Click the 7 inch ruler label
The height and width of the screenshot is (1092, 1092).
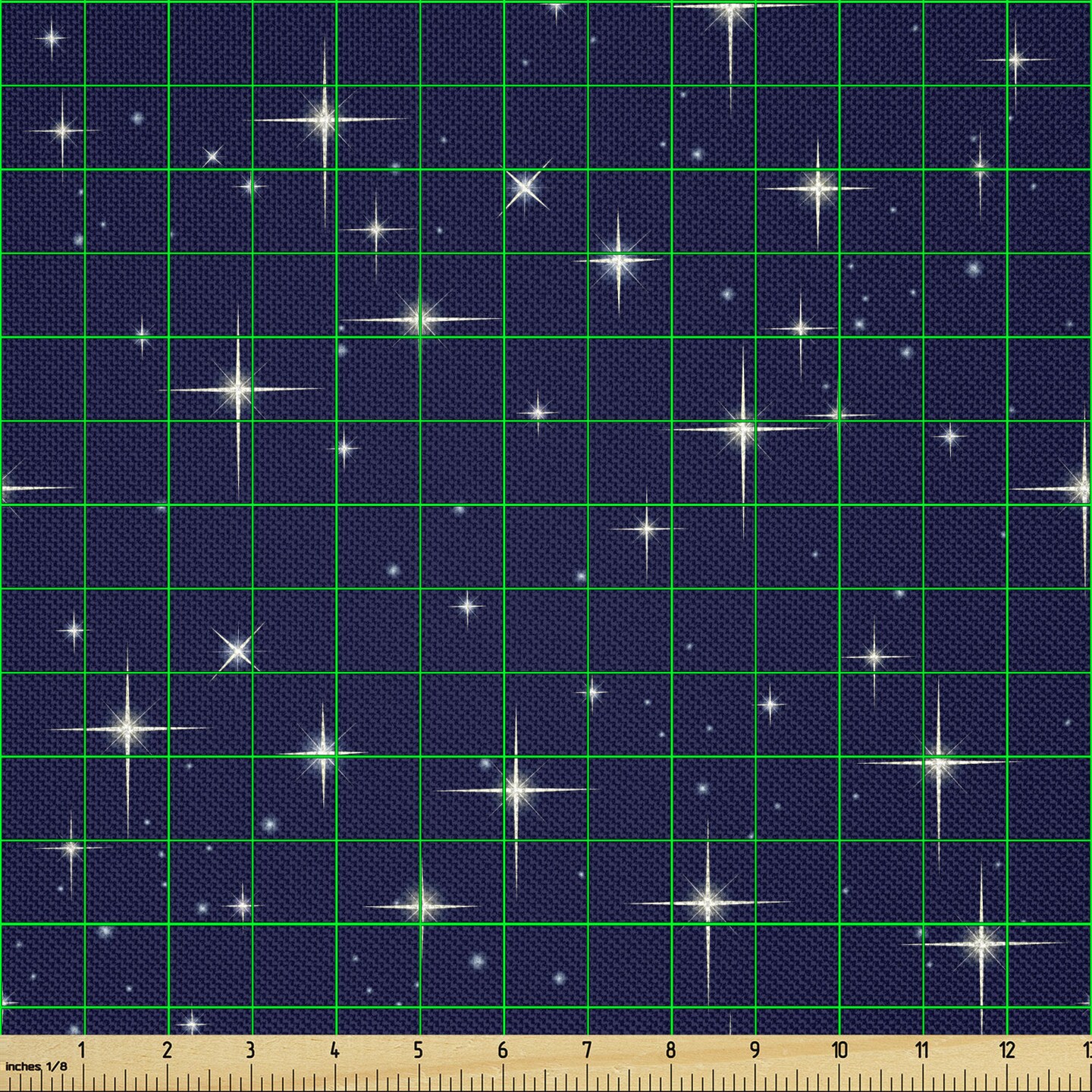click(x=586, y=1050)
